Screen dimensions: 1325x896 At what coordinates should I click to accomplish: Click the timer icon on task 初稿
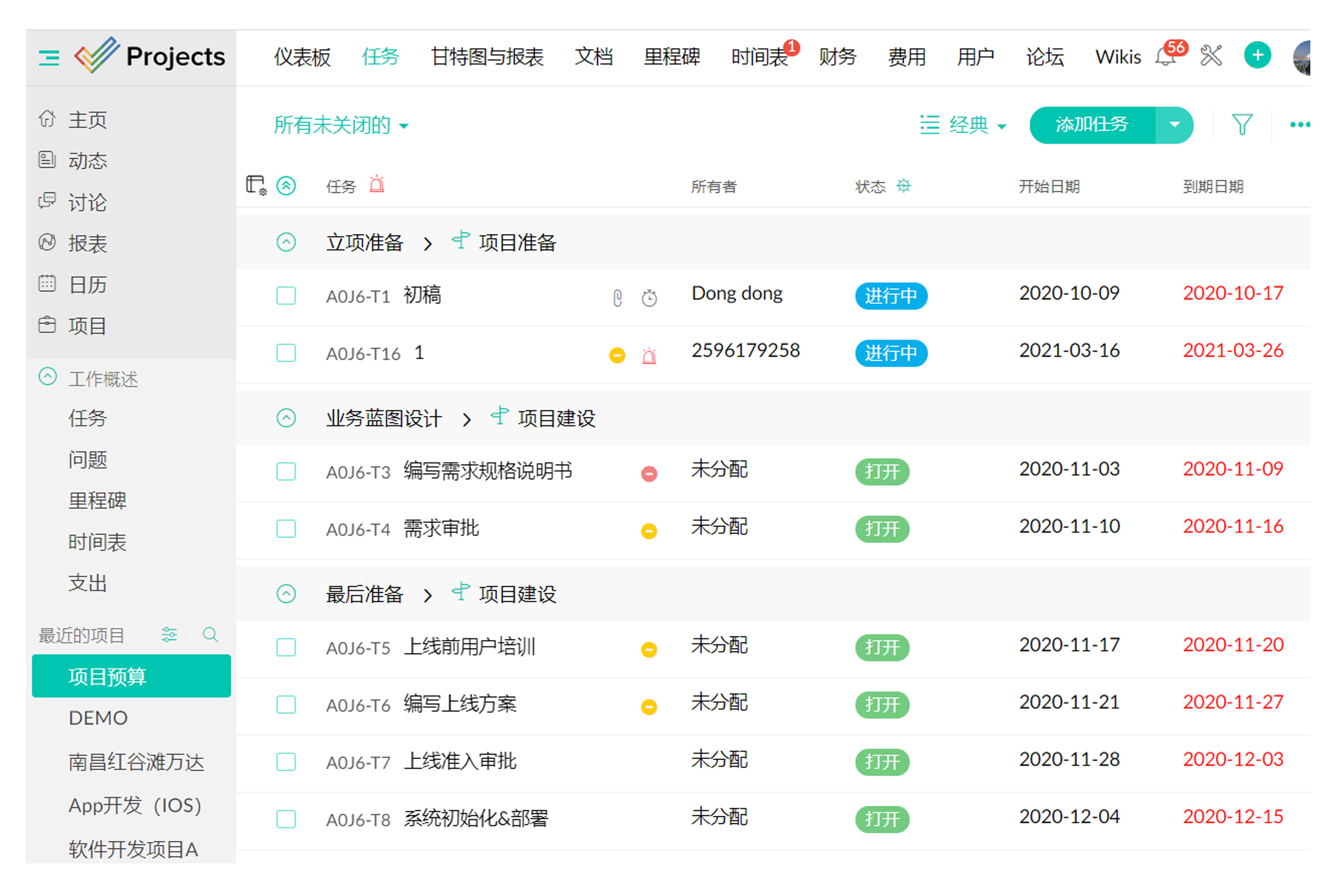[649, 298]
